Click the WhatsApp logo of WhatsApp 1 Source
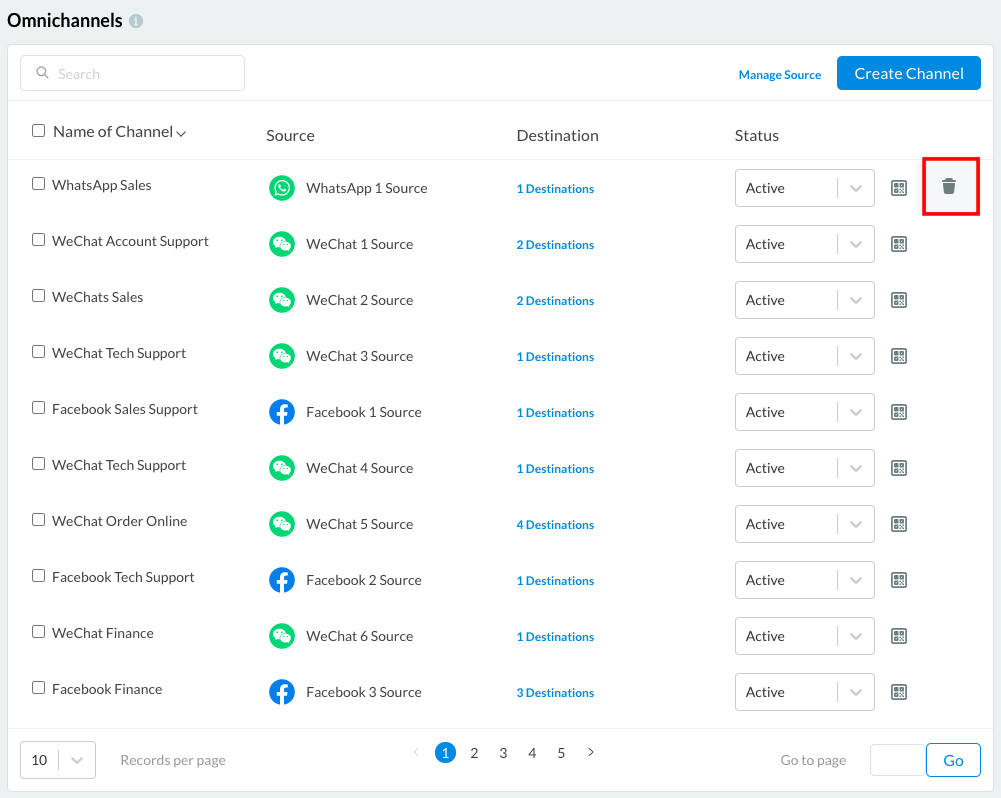Image resolution: width=1001 pixels, height=798 pixels. pos(282,188)
